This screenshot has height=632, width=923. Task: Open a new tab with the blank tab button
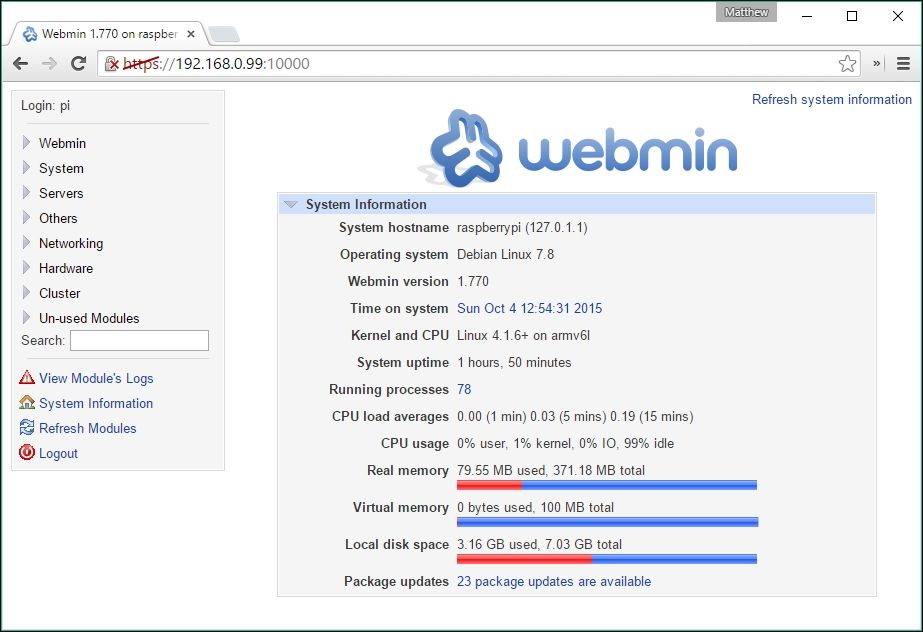pyautogui.click(x=224, y=34)
